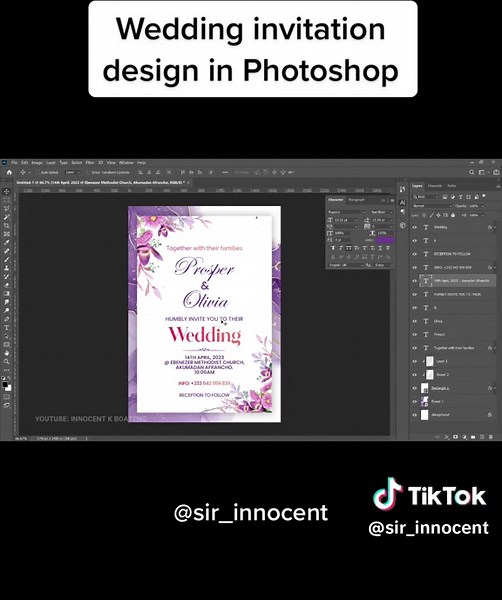
Task: Click the add layer style fx icon
Action: tap(447, 437)
